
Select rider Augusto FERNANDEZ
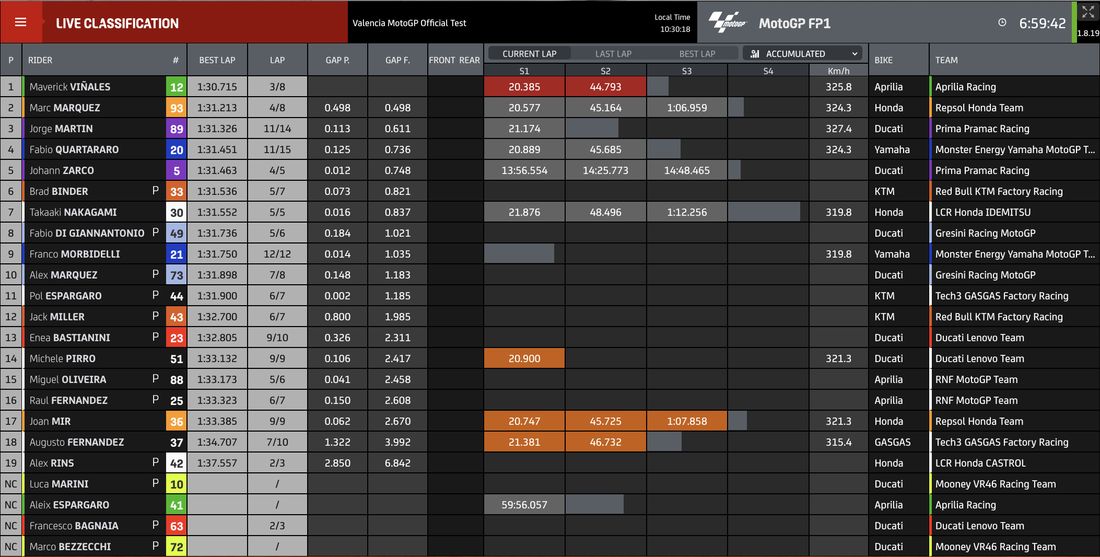point(76,442)
